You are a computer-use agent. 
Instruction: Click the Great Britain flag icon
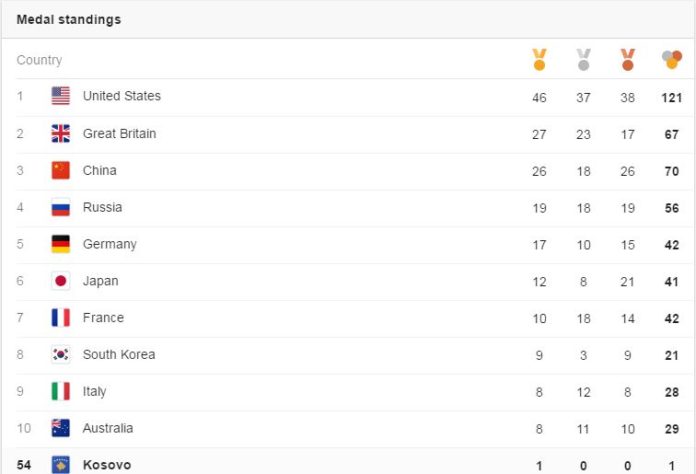[60, 134]
